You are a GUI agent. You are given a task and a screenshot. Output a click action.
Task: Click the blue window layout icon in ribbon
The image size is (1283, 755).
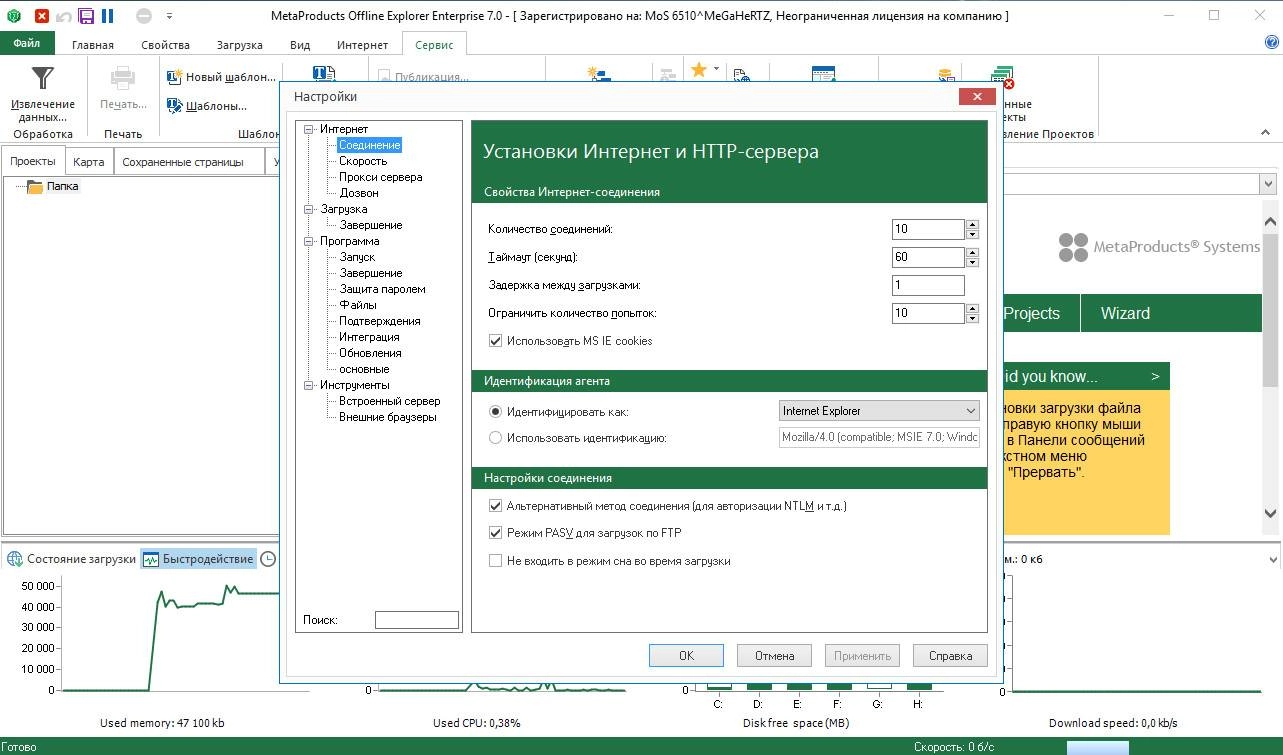(823, 74)
